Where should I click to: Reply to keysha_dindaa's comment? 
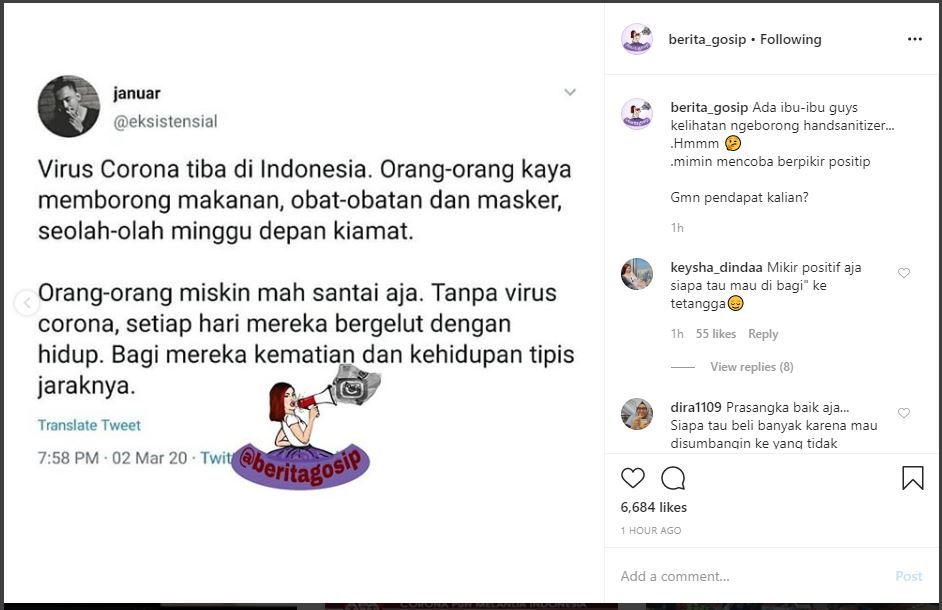763,334
